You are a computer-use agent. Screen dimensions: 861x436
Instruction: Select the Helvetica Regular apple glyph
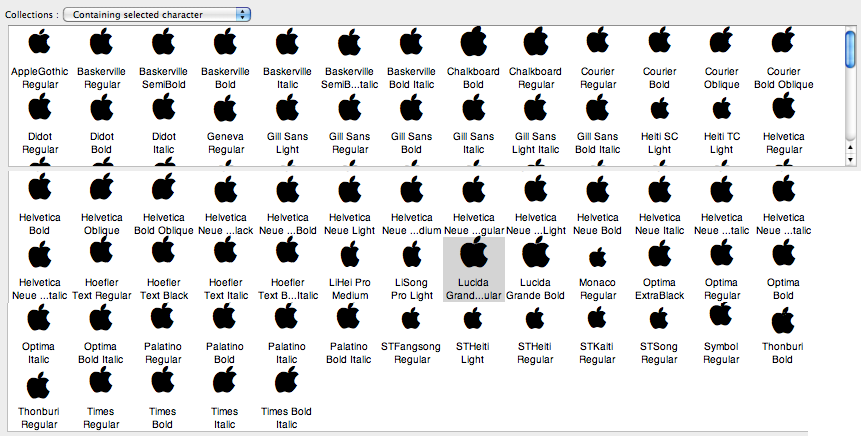pos(784,107)
